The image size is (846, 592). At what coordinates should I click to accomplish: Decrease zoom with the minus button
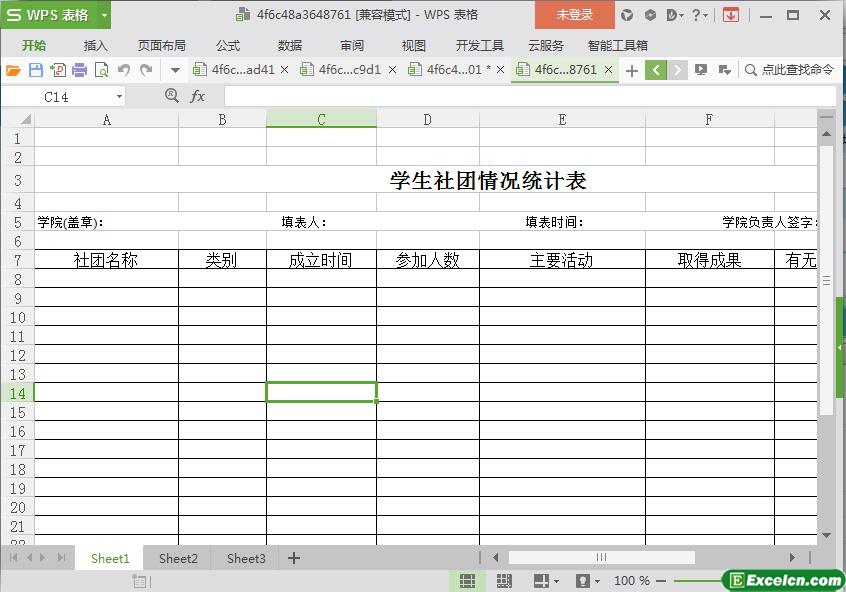[x=661, y=581]
